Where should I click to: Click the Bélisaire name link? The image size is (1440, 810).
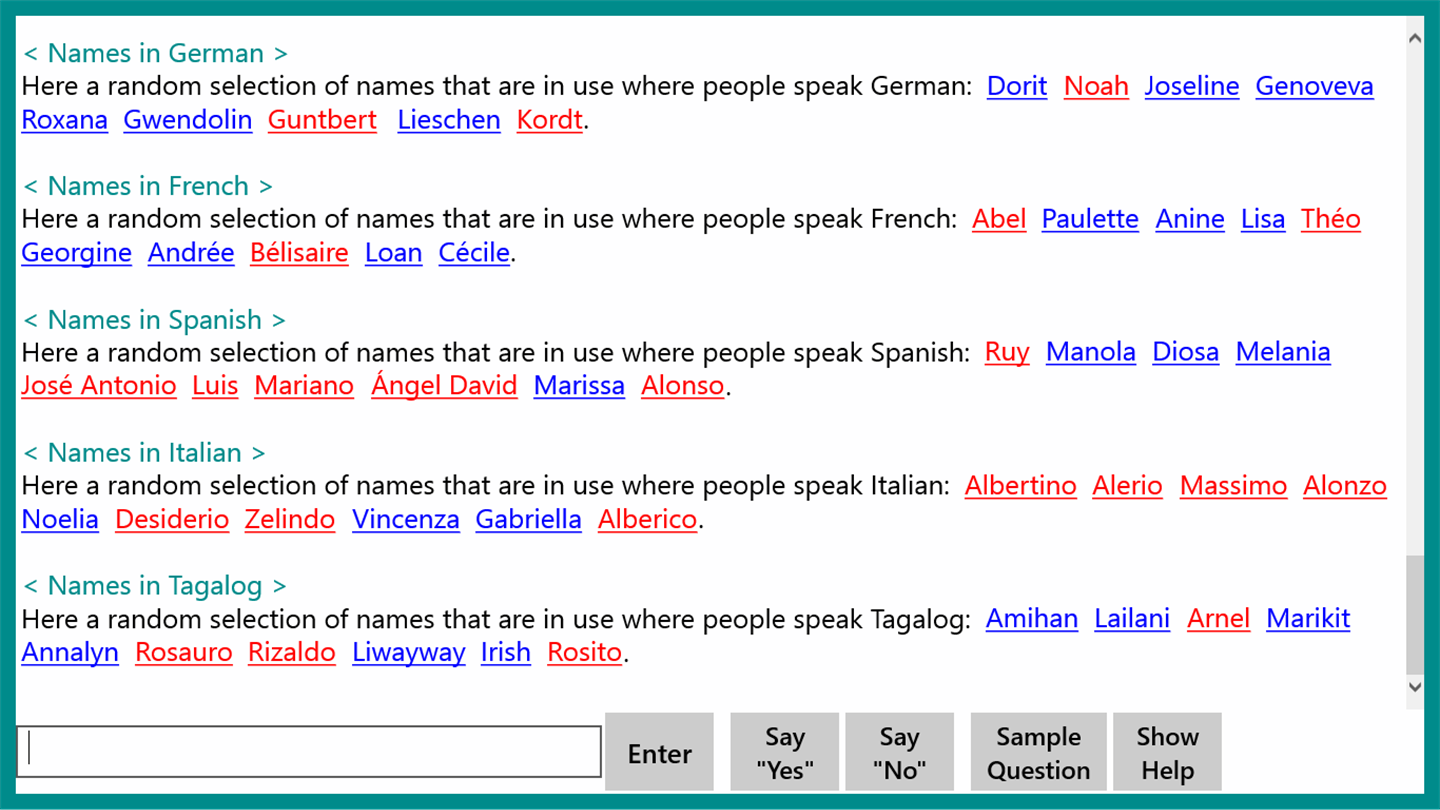299,253
